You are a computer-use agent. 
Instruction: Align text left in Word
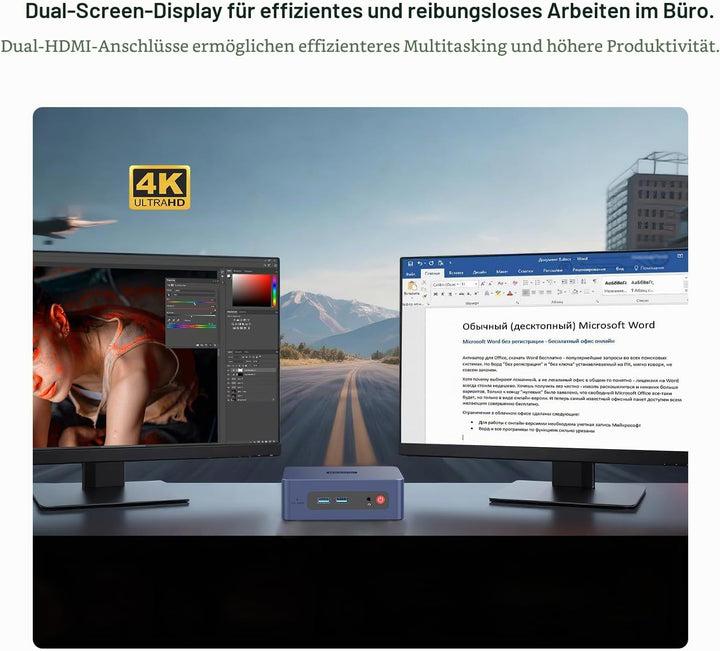526,292
